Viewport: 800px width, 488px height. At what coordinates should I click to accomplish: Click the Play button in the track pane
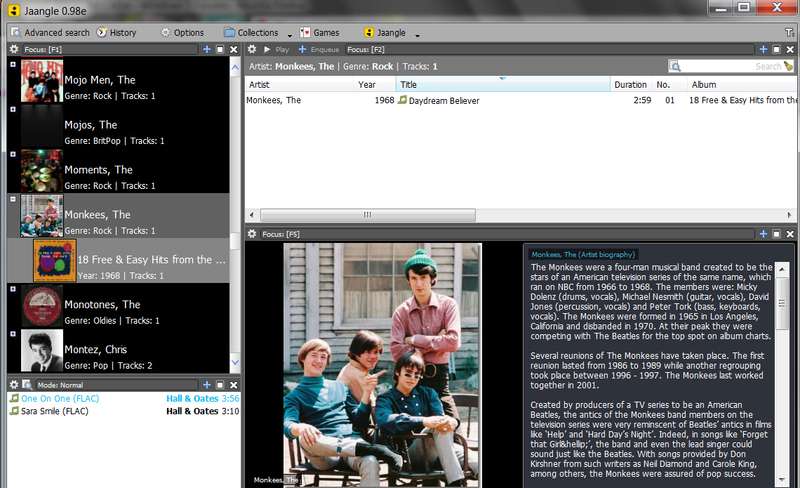click(x=276, y=50)
